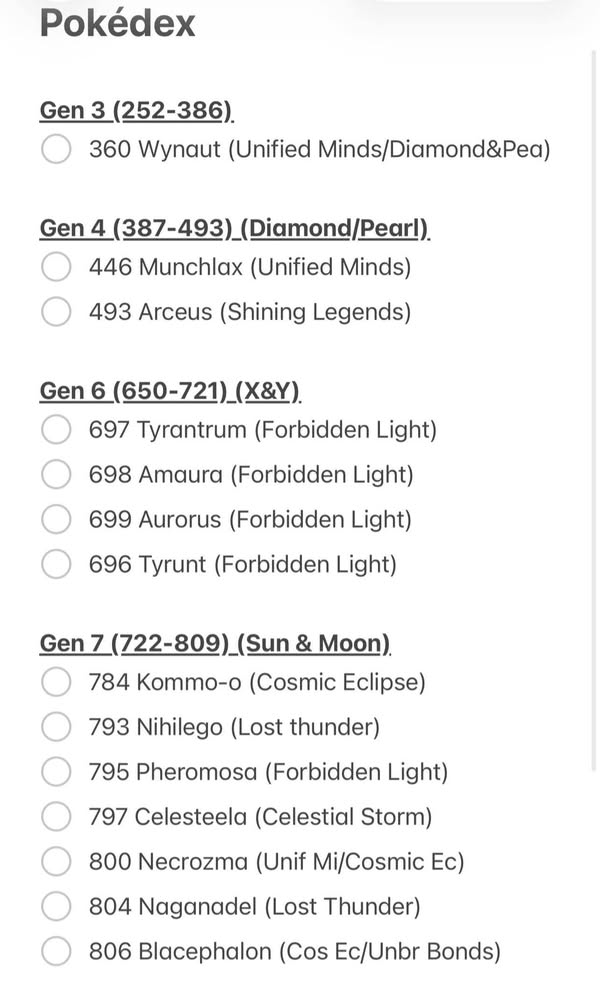Select the Gen 3 (252-386) heading
600x1004 pixels.
click(136, 111)
